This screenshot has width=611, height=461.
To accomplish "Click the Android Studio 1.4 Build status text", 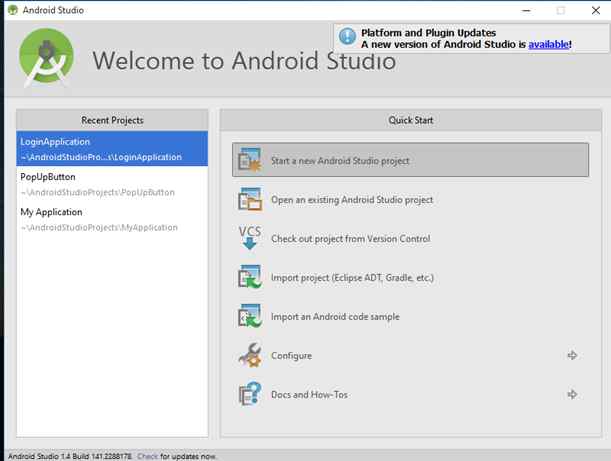I will pyautogui.click(x=70, y=456).
